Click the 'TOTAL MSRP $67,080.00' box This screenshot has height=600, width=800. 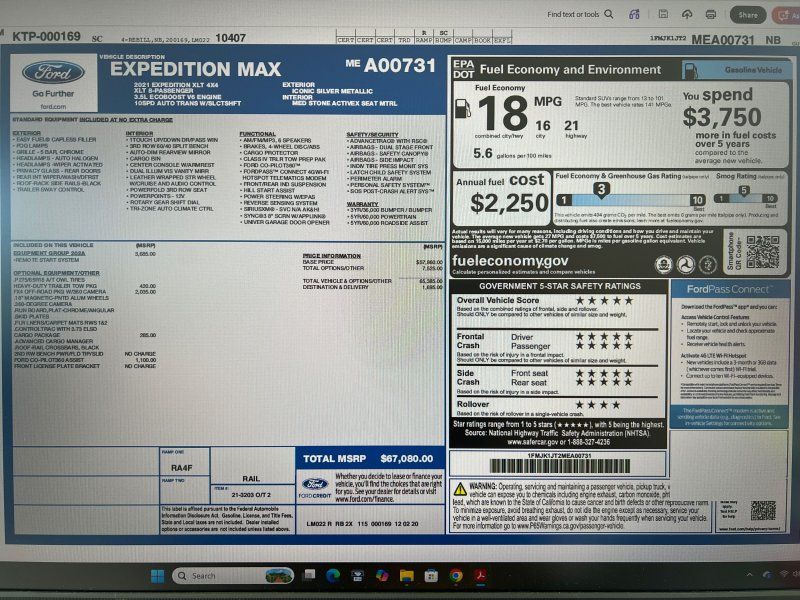[368, 459]
